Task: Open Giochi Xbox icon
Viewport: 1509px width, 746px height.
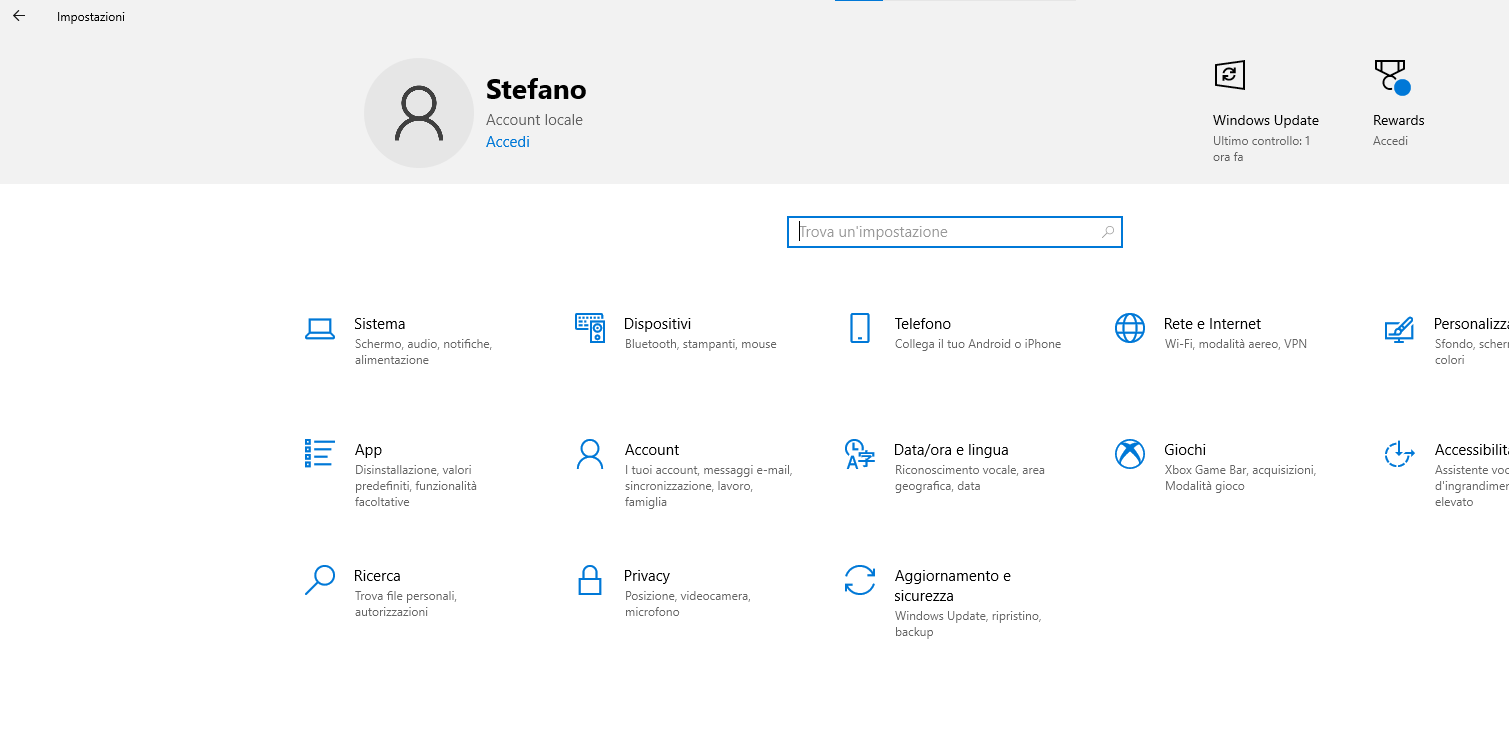Action: point(1130,454)
